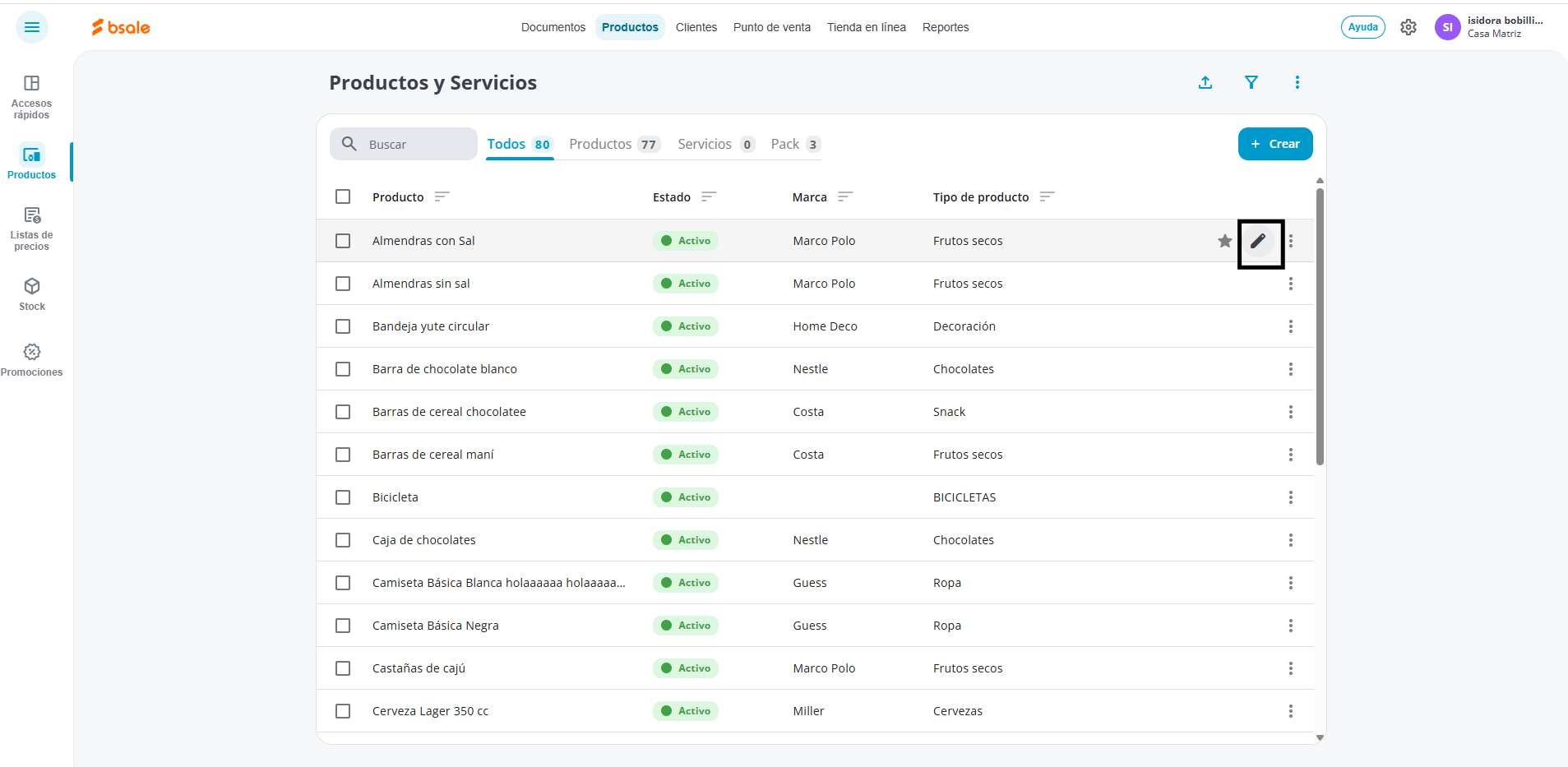This screenshot has height=767, width=1568.
Task: Sort by Marca column icon
Action: [x=845, y=196]
